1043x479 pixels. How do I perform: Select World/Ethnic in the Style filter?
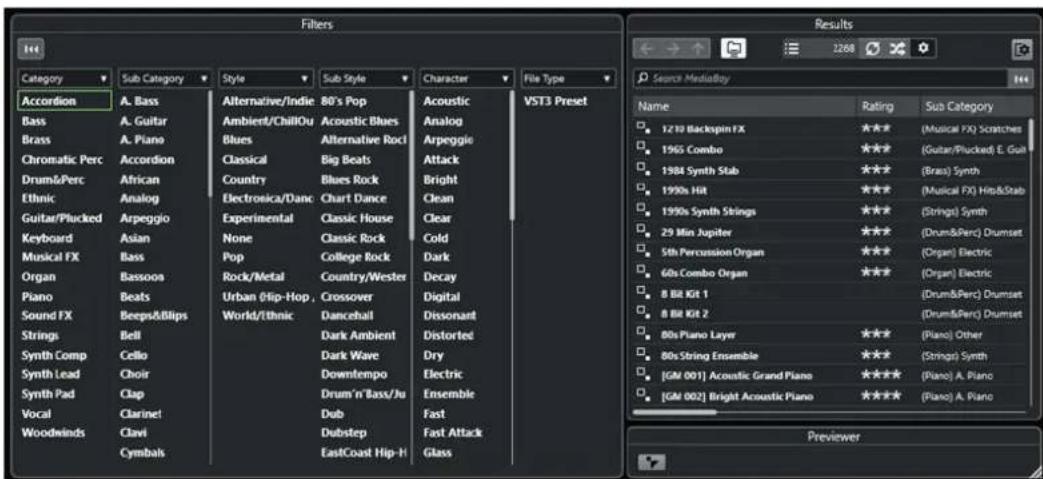point(257,316)
